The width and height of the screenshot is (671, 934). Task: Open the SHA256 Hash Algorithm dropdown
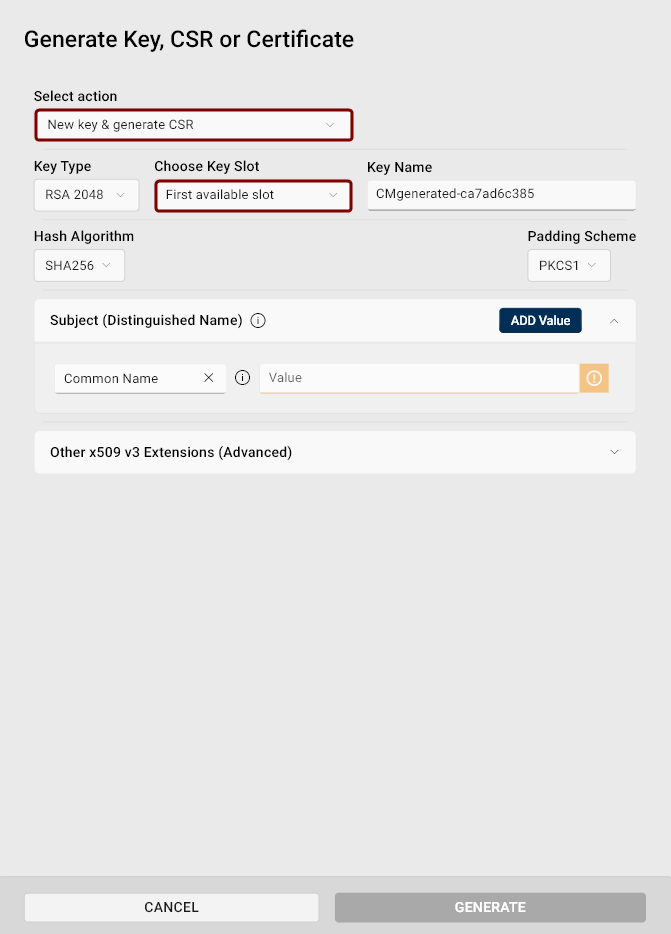click(79, 266)
